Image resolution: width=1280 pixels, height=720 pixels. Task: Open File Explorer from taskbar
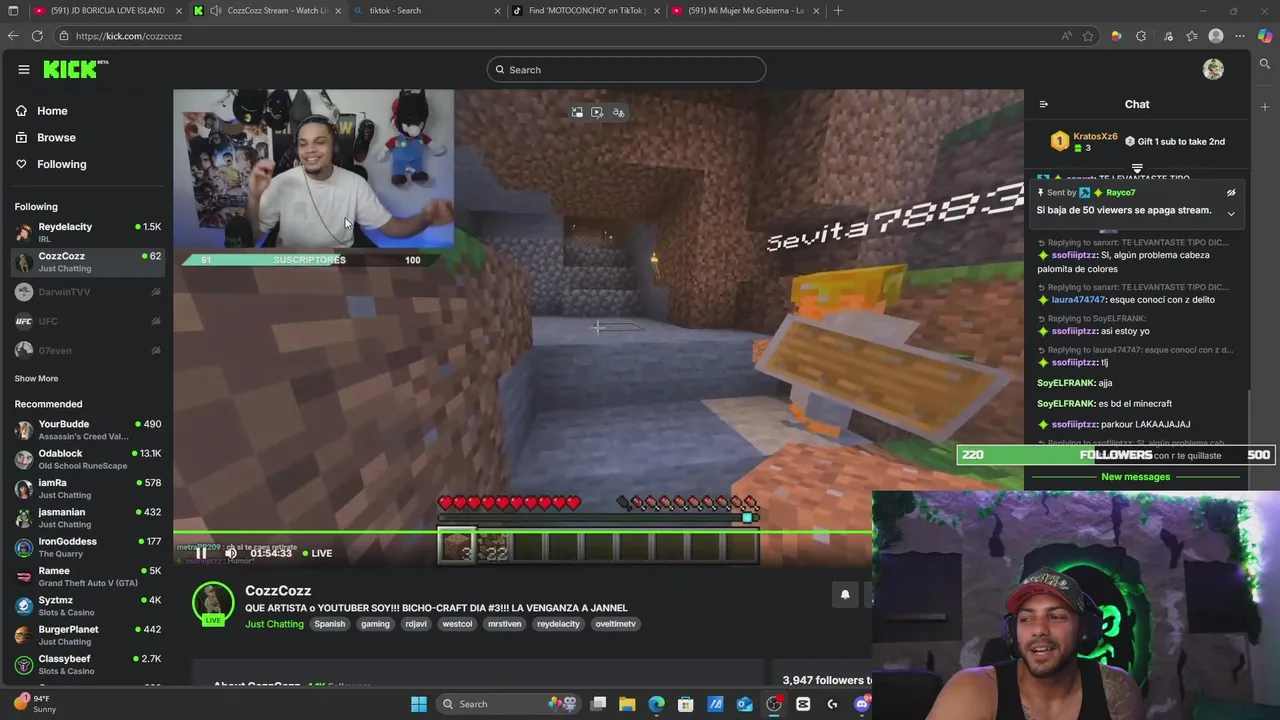click(x=627, y=704)
